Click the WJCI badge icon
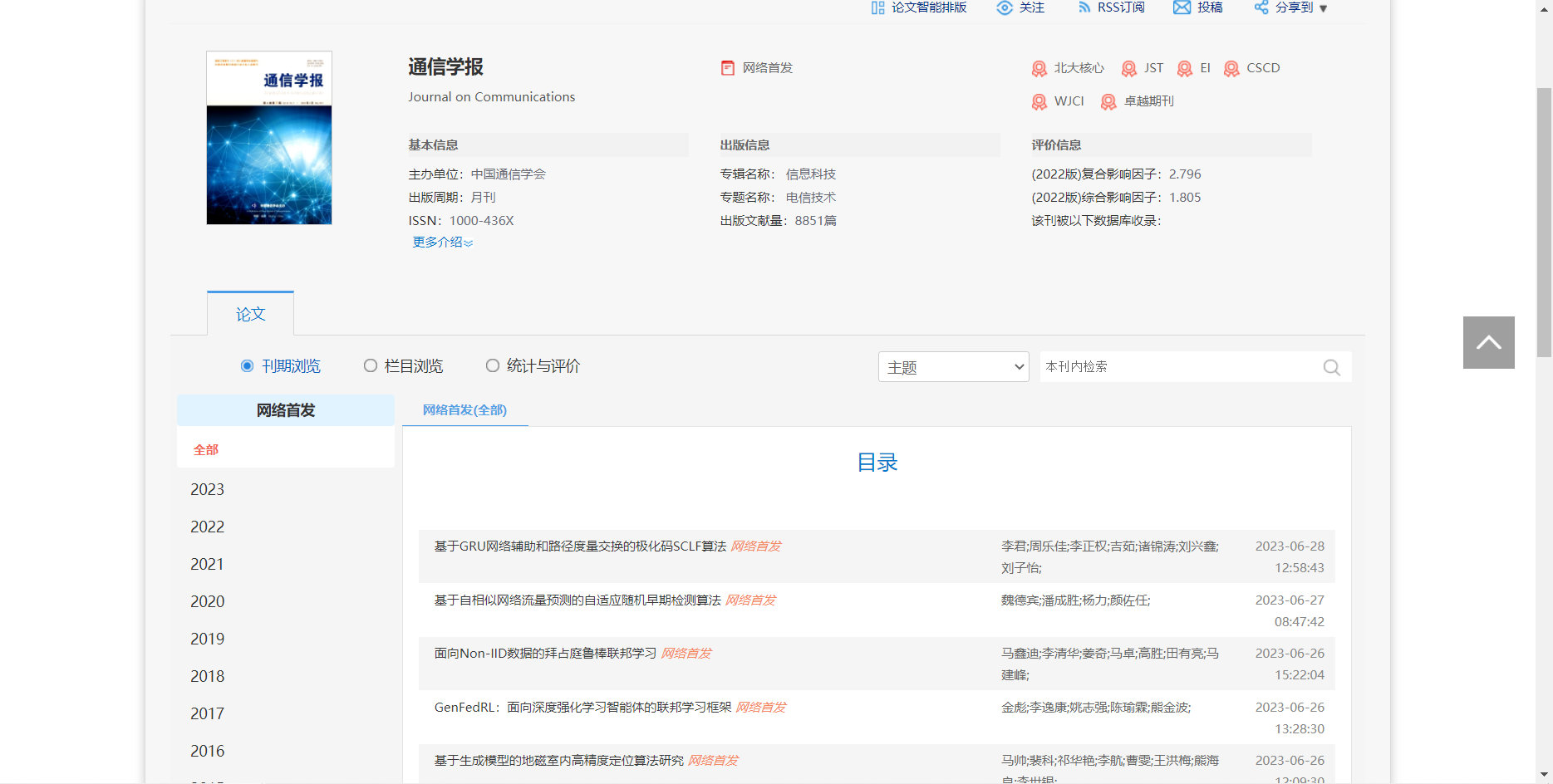Viewport: 1553px width, 784px height. 1039,101
